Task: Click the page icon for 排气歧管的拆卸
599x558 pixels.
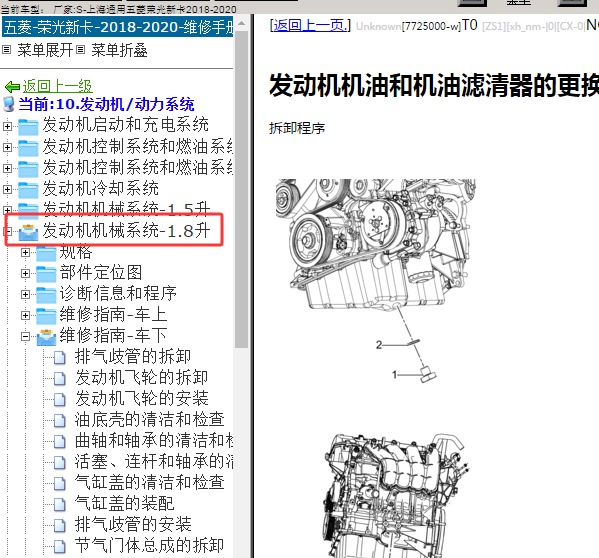Action: pyautogui.click(x=60, y=357)
